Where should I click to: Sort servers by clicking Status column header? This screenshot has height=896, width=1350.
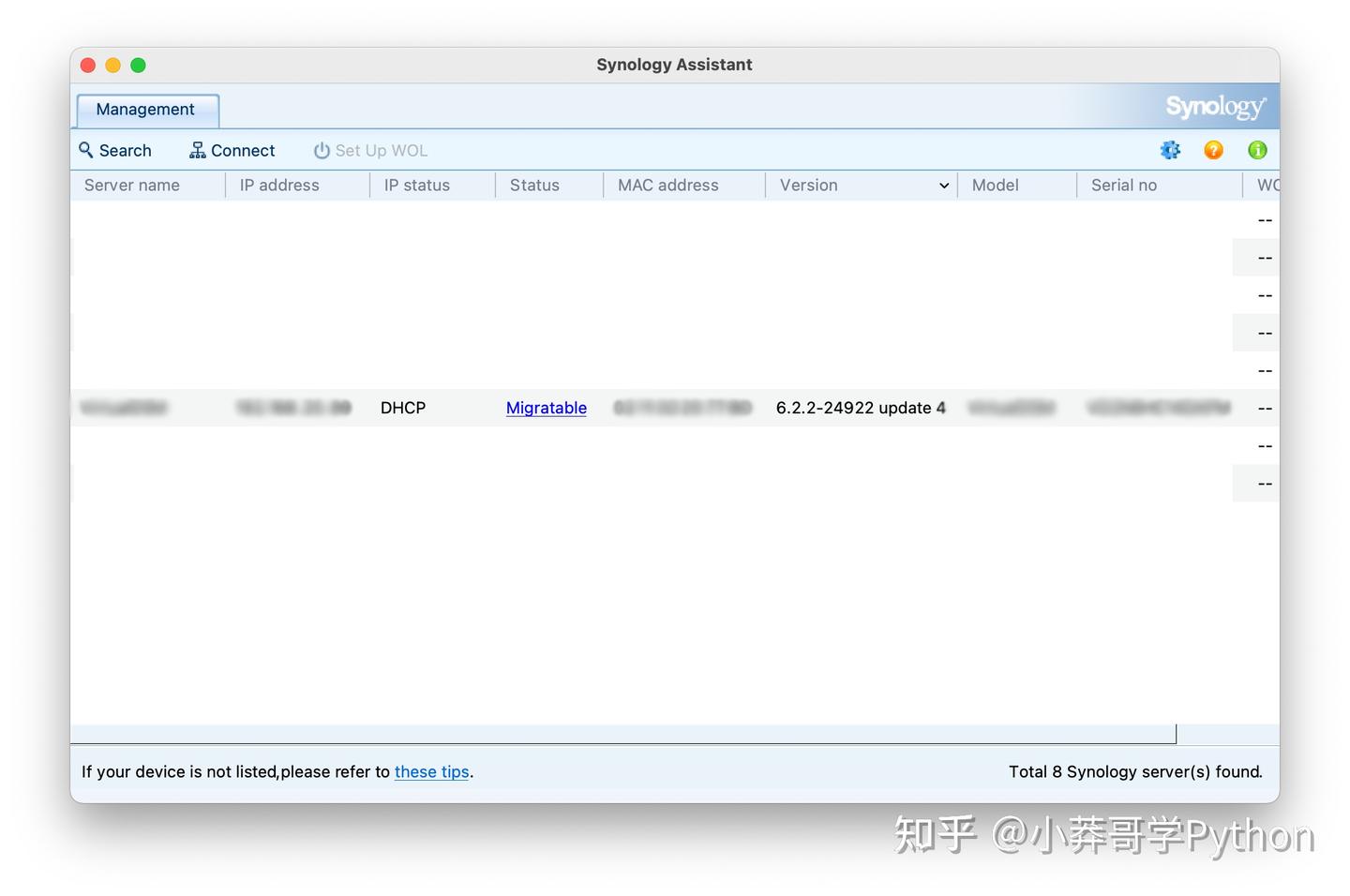click(534, 185)
